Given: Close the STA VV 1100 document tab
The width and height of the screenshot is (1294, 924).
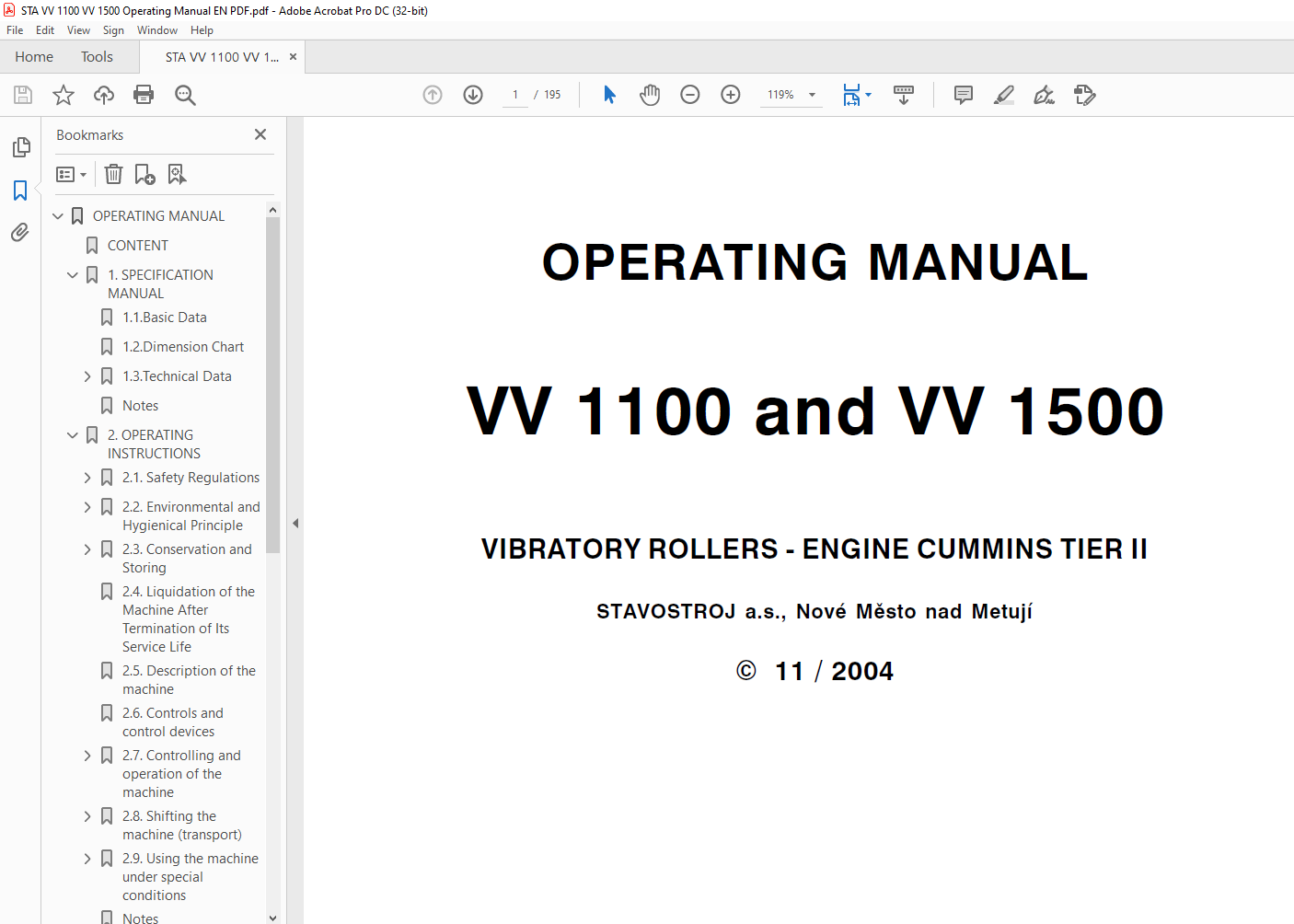Looking at the screenshot, I should click(294, 57).
